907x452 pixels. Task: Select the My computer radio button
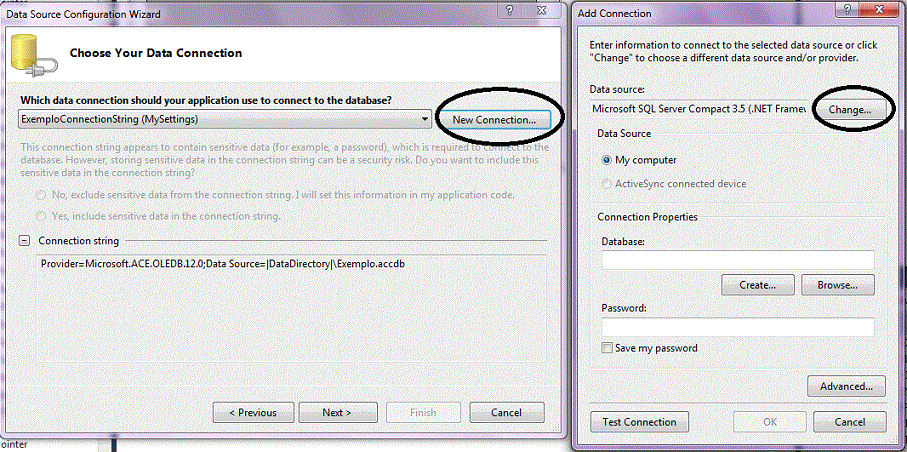click(x=606, y=160)
